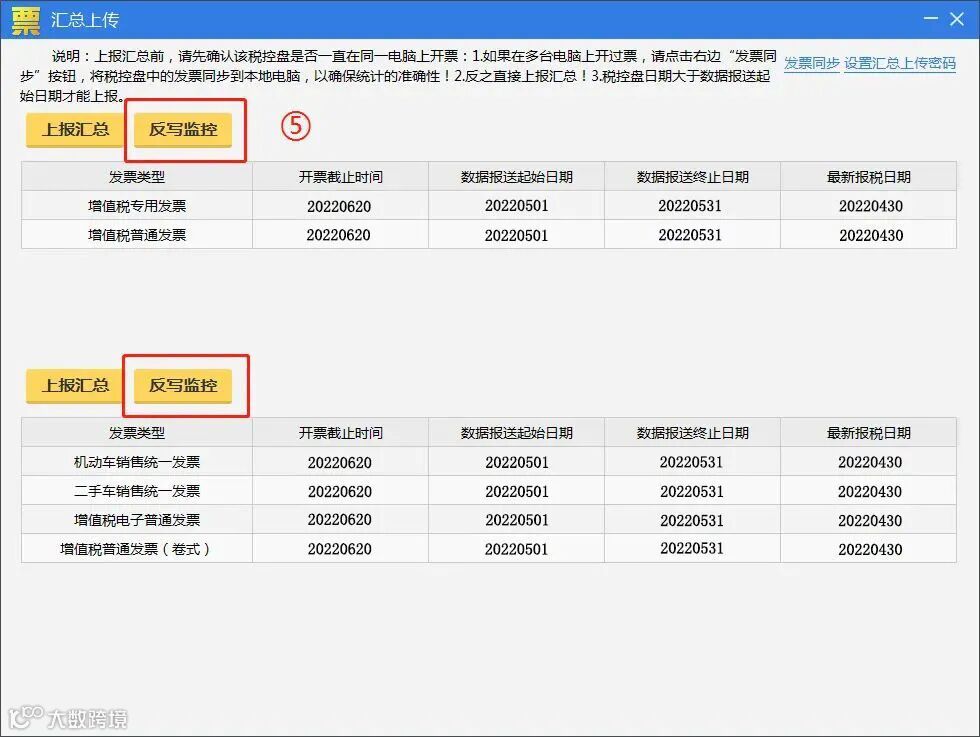Click 20220430 in the 增值税专用发票 row
This screenshot has width=980, height=737.
(871, 206)
